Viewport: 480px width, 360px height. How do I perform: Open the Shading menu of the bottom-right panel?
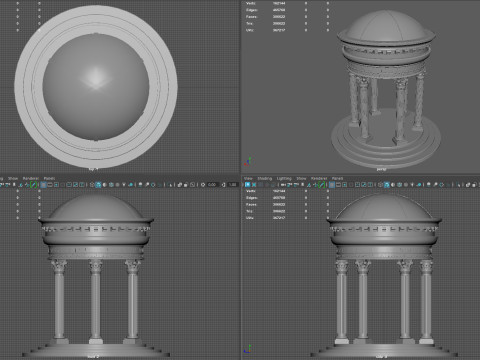pos(265,178)
